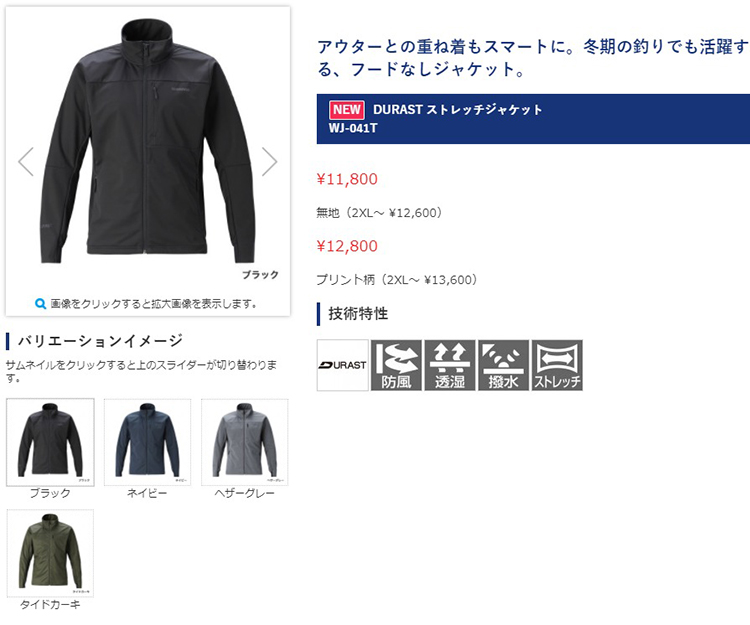Screen dimensions: 750x625
Task: Click the 技術特性 section heading
Action: (x=358, y=314)
